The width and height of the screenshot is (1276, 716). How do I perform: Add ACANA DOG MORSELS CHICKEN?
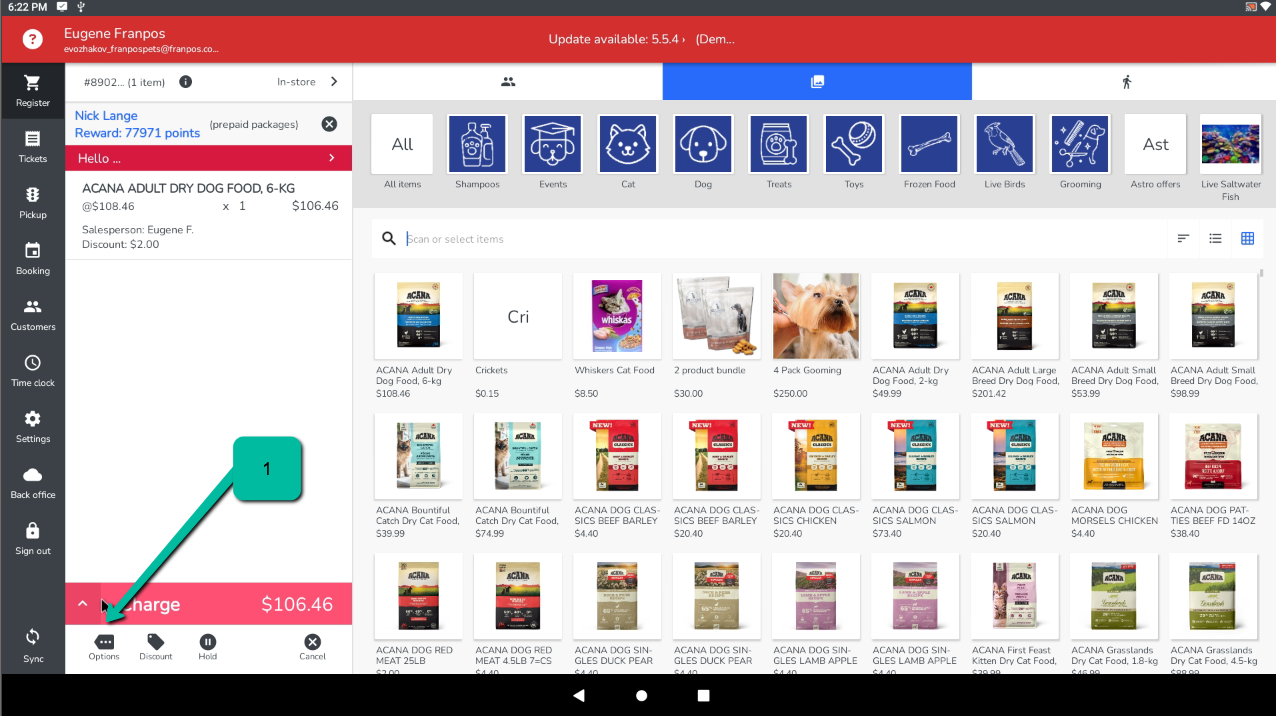[1114, 476]
